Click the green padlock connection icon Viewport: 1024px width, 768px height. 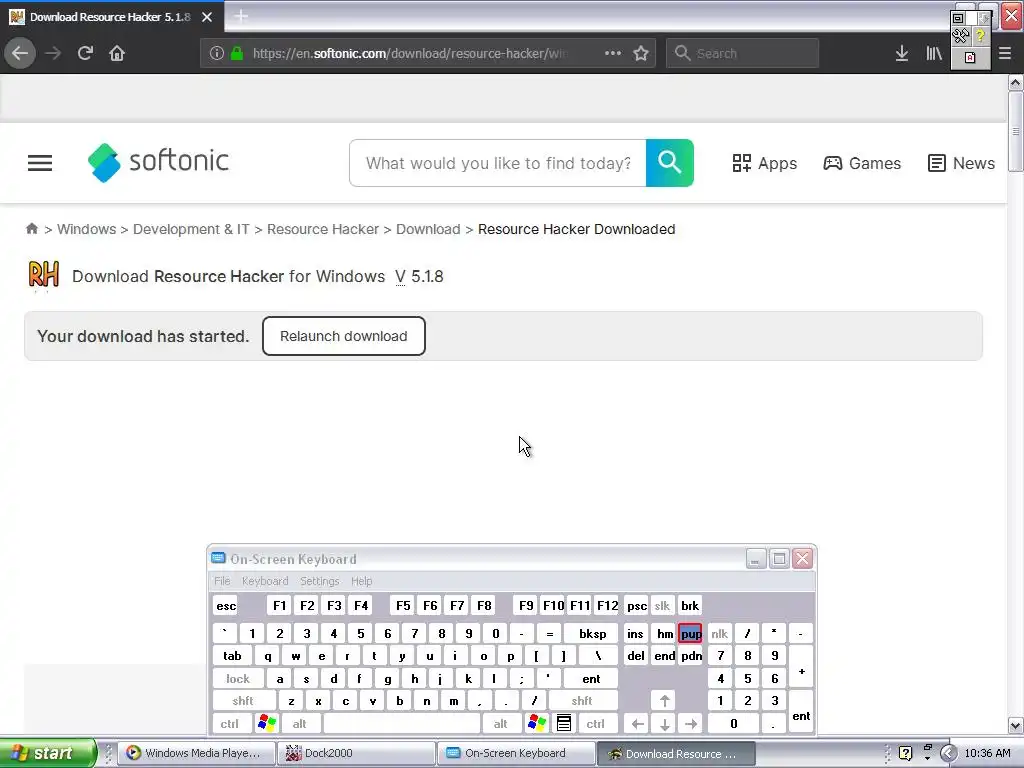(x=237, y=53)
